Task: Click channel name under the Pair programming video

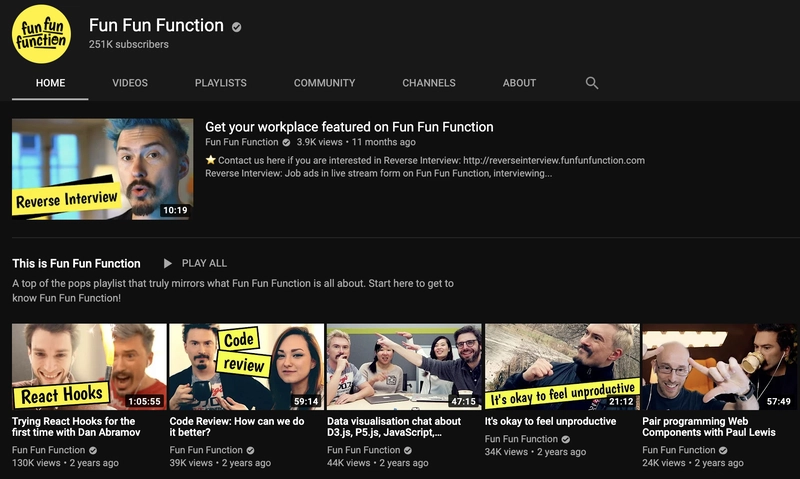Action: (679, 450)
